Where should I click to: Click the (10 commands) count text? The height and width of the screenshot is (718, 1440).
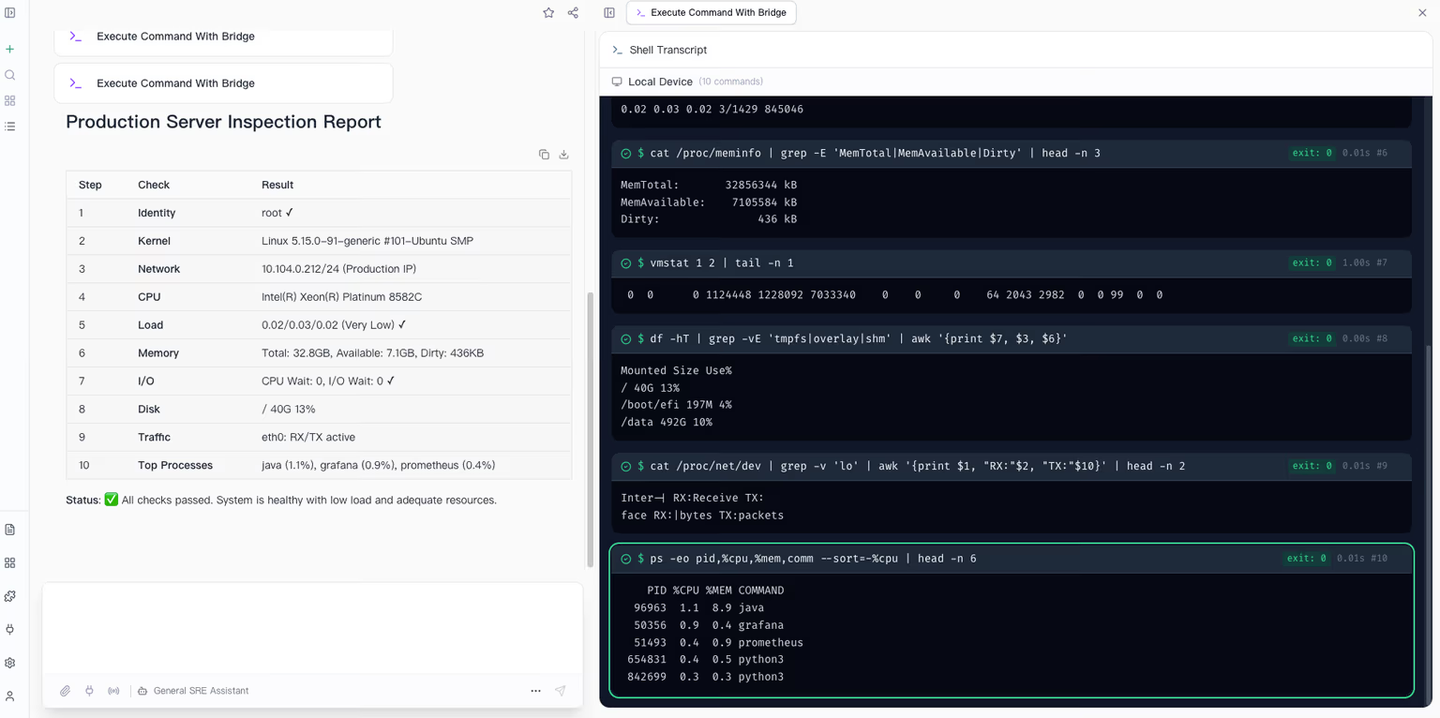[x=731, y=82]
